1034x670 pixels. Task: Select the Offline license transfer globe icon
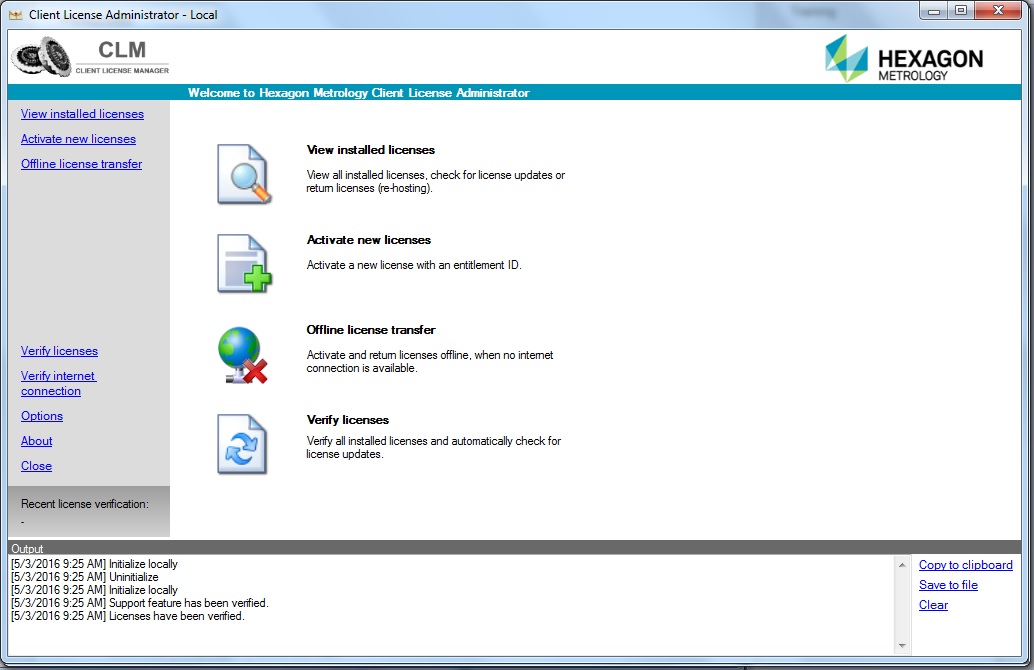(240, 353)
